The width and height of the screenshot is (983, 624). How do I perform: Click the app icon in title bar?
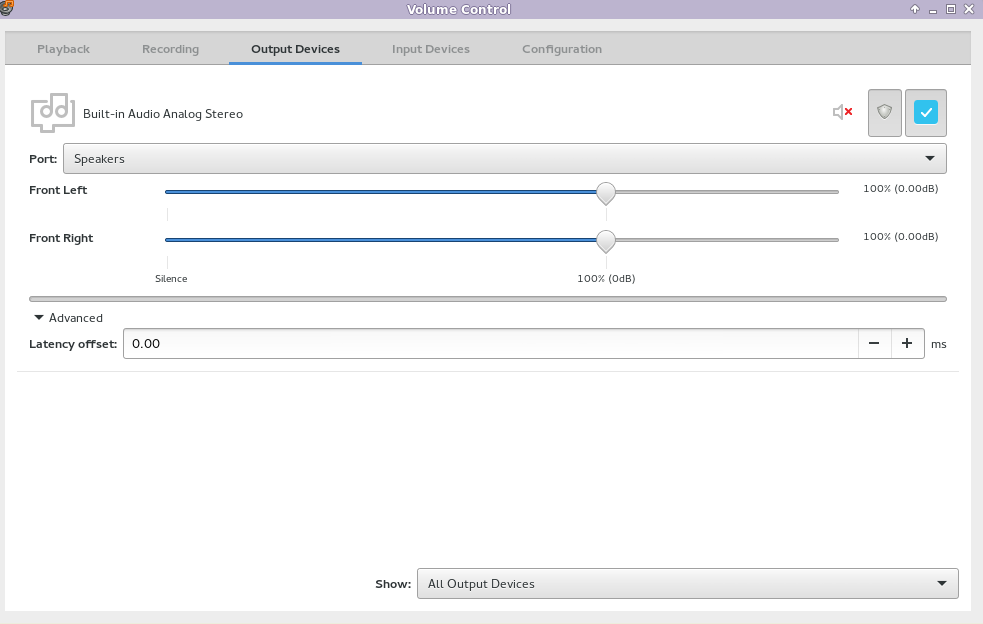(7, 9)
